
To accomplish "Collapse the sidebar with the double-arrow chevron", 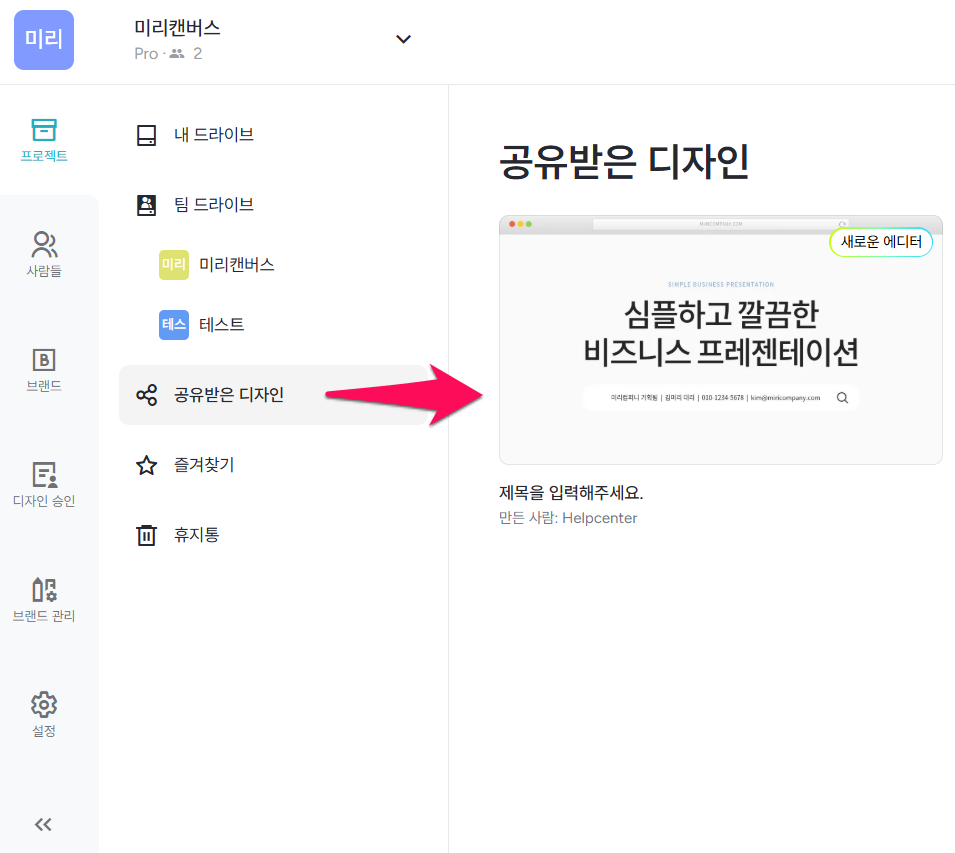I will click(43, 824).
